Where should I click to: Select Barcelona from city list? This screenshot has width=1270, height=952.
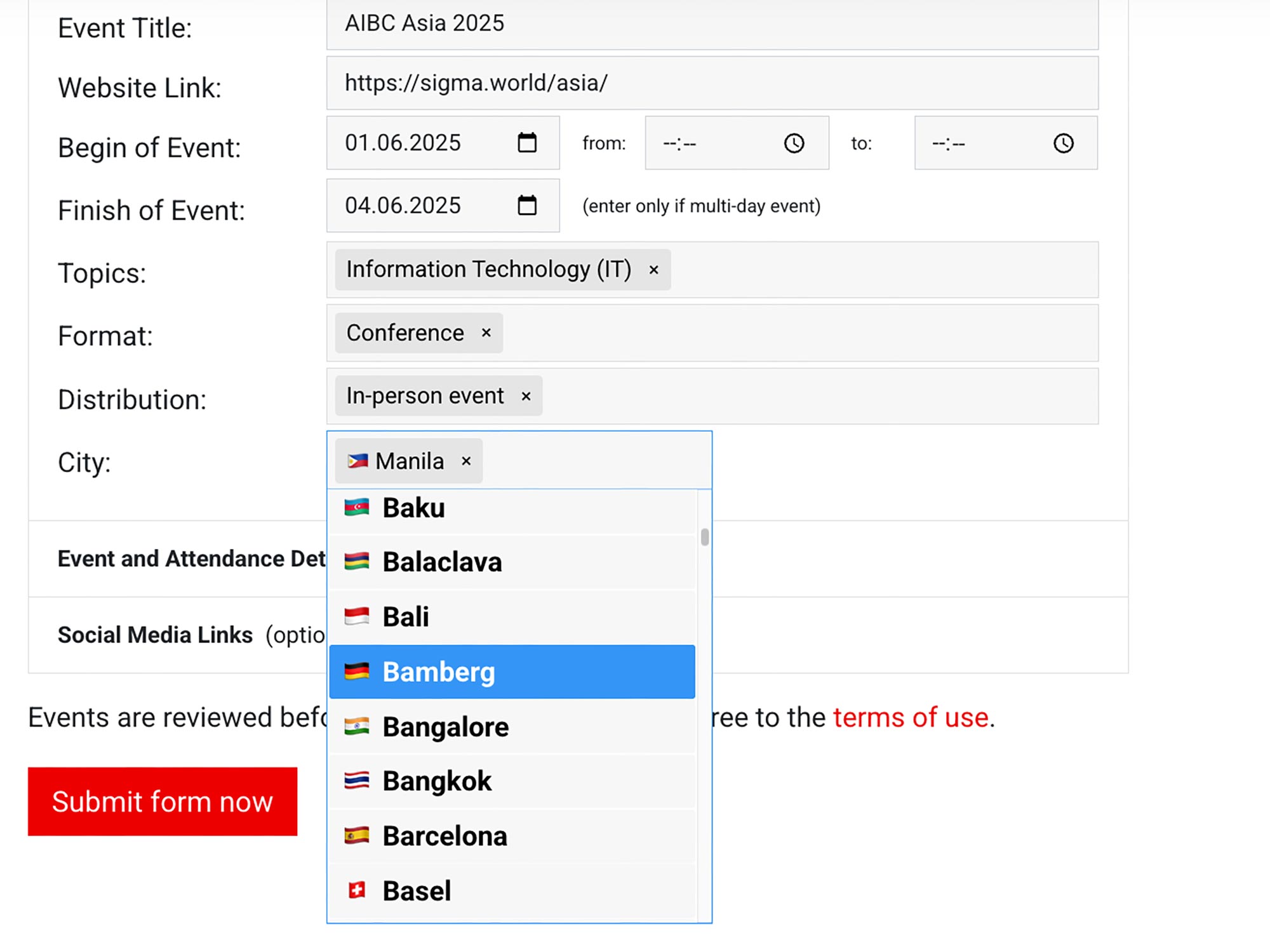click(512, 836)
